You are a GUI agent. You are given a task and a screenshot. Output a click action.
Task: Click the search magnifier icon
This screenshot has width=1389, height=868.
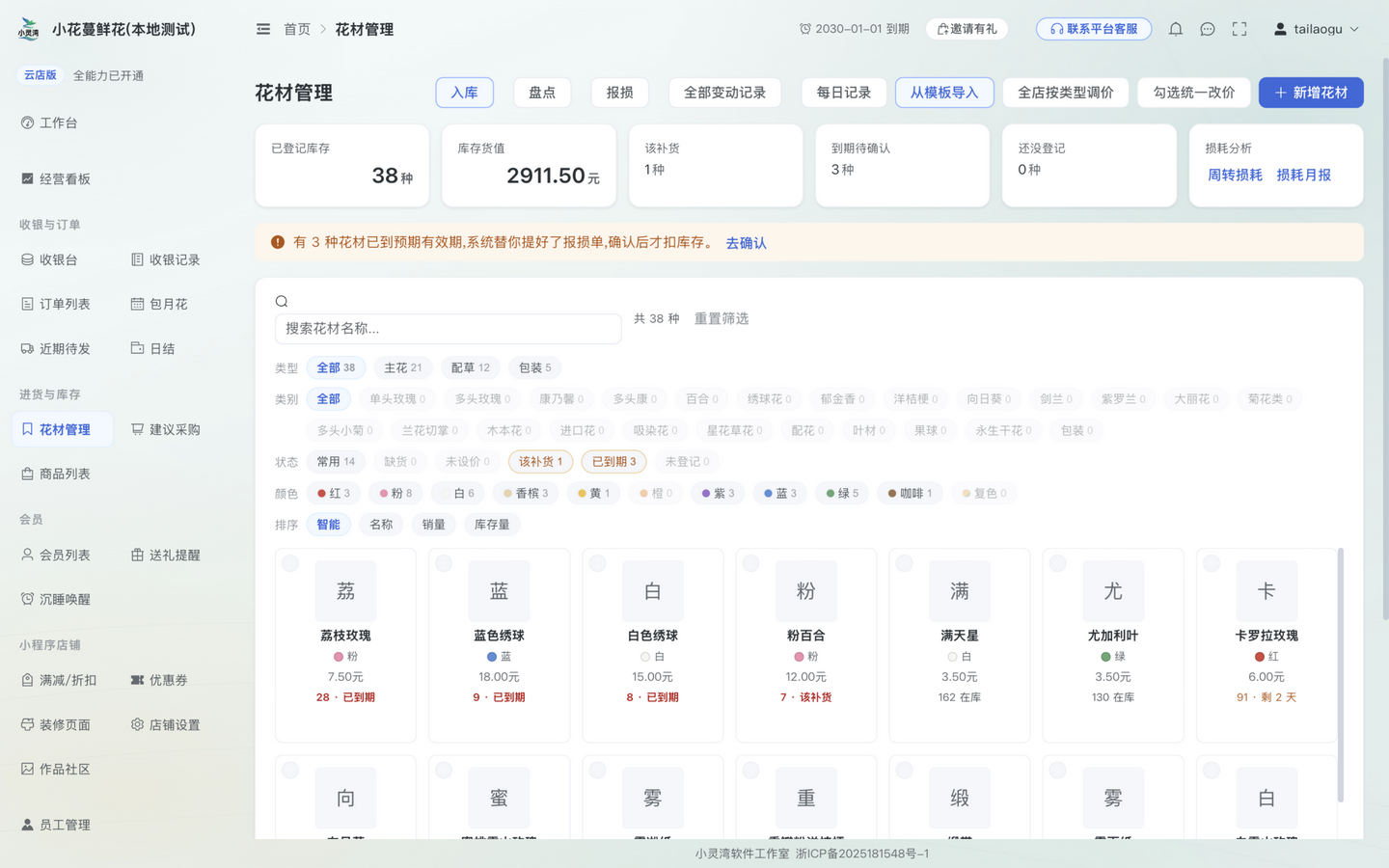pyautogui.click(x=282, y=301)
